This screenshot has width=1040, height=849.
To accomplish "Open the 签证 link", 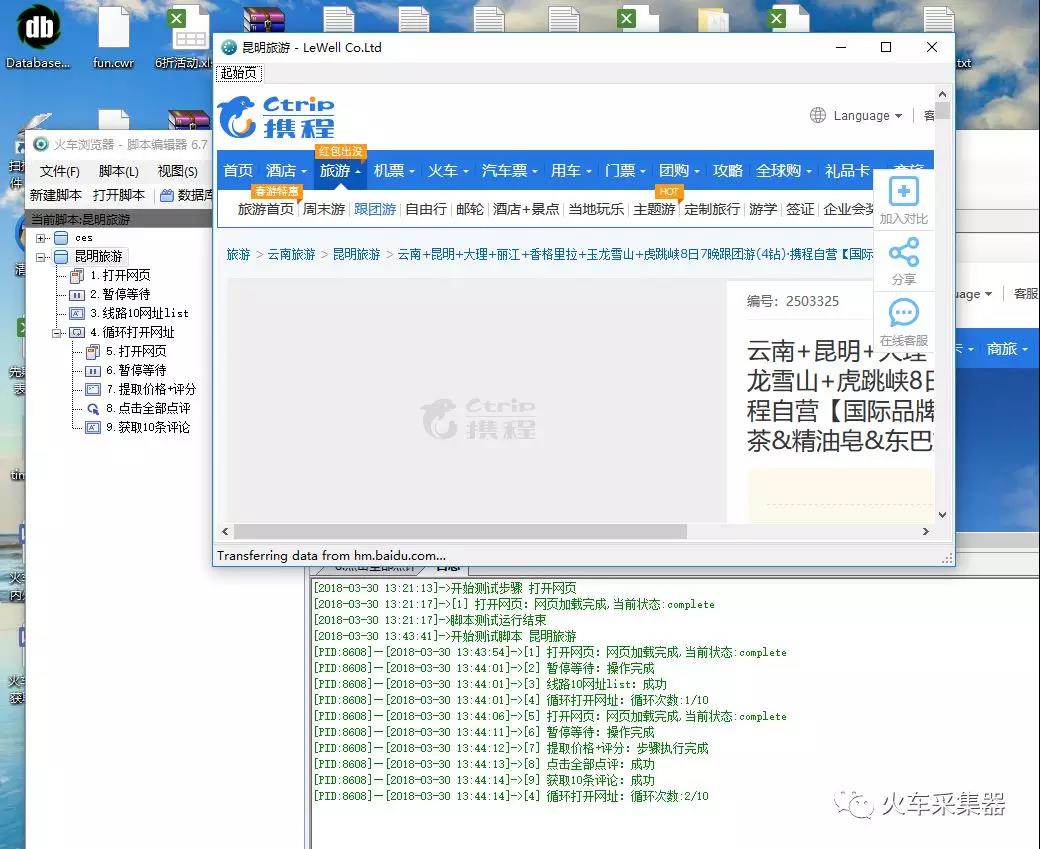I will 800,209.
